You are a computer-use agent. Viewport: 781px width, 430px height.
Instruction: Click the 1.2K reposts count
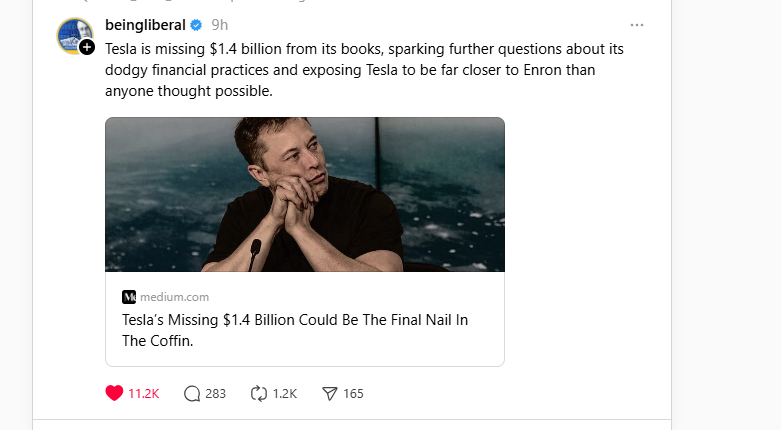pos(285,393)
